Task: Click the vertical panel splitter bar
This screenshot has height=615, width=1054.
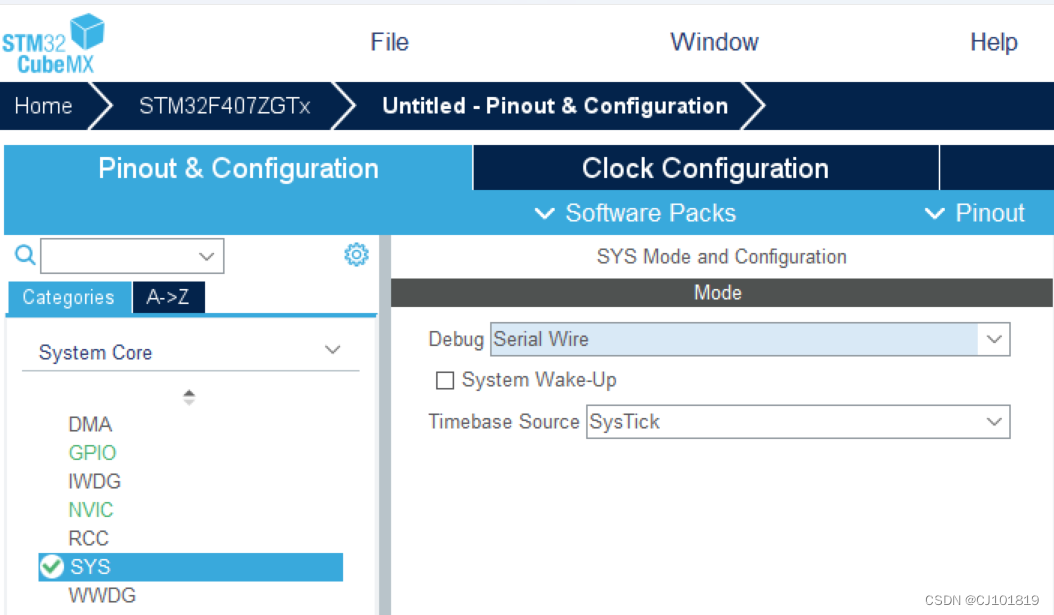Action: click(x=384, y=425)
